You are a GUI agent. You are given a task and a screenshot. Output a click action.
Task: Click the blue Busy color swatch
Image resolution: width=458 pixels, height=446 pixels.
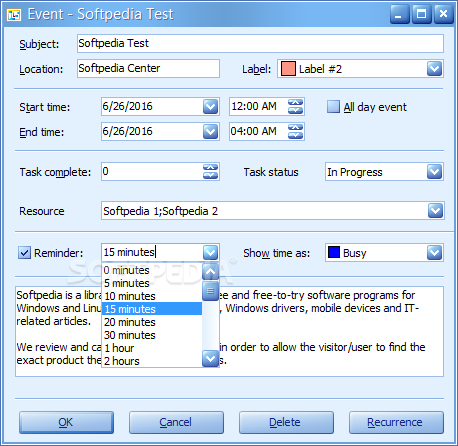tap(334, 252)
